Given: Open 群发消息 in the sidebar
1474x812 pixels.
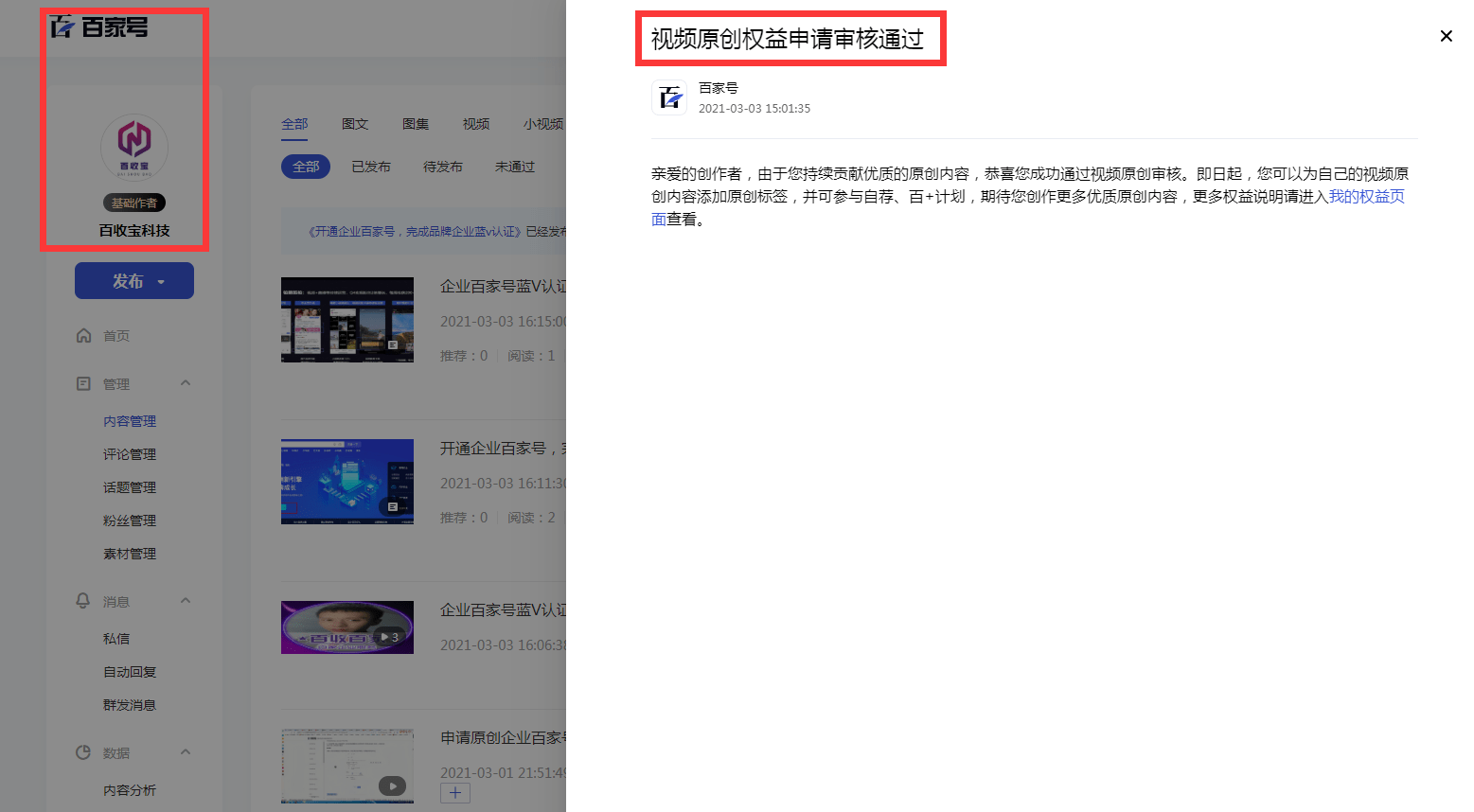Looking at the screenshot, I should 130,705.
